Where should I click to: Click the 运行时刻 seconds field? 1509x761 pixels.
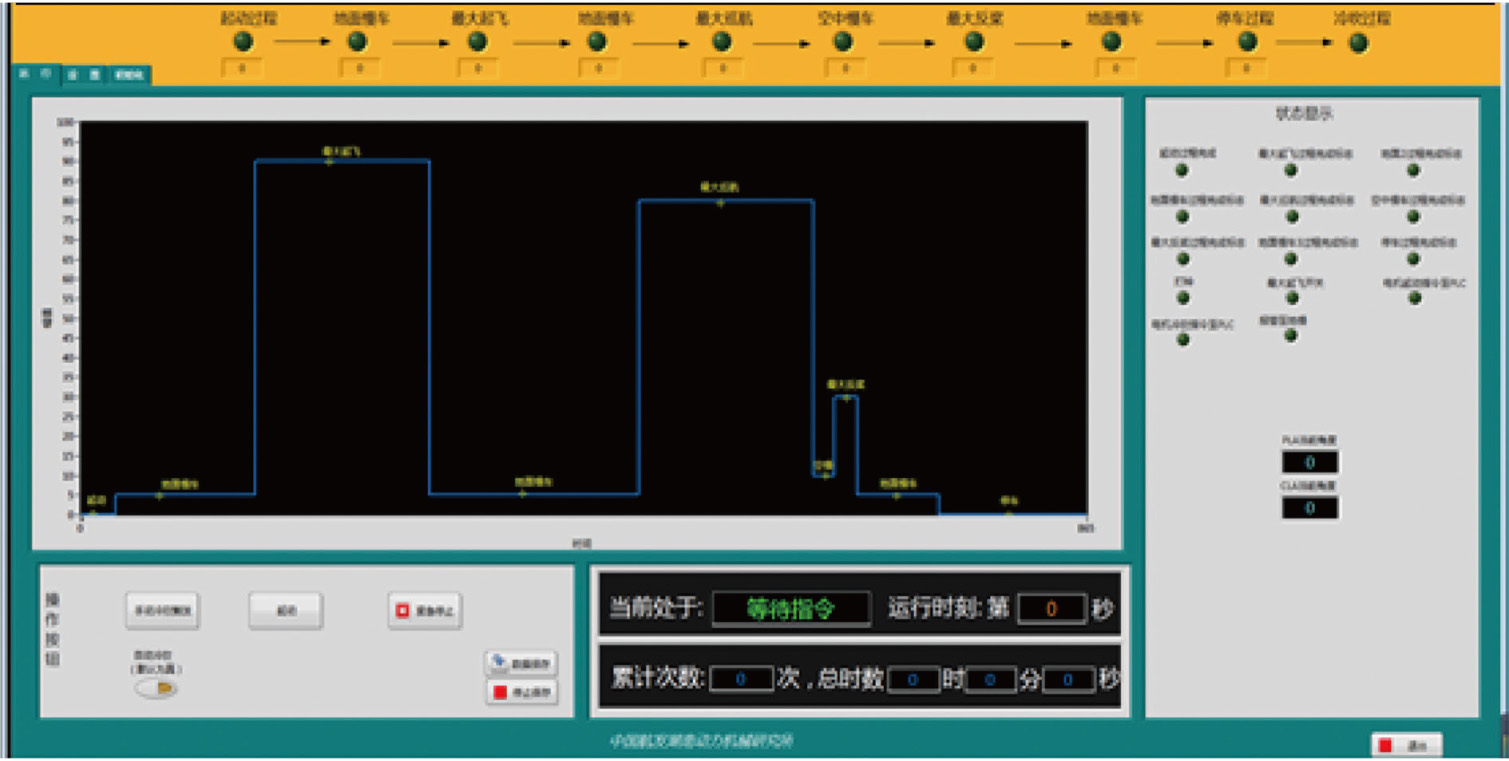tap(1052, 608)
